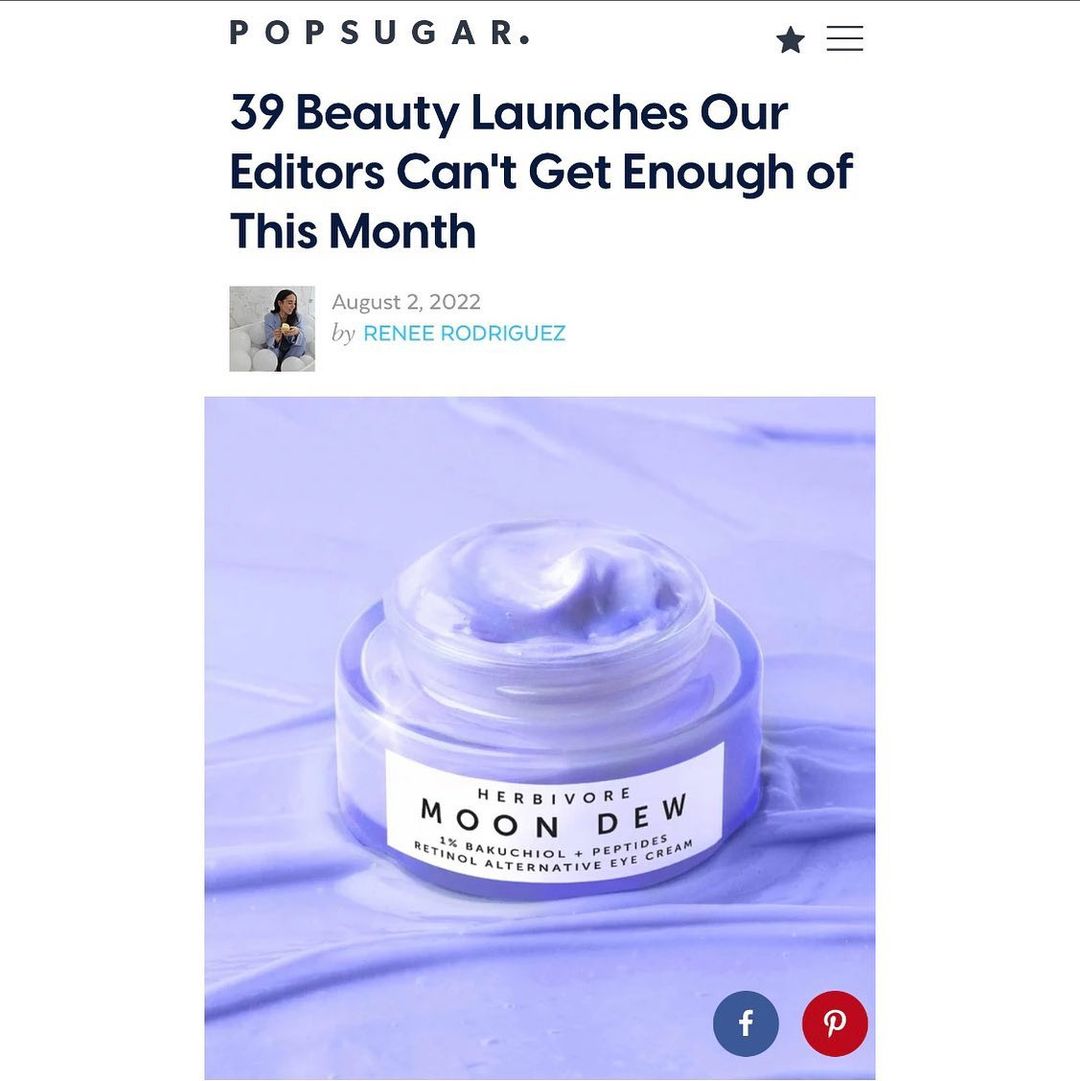Click '1% Bakuchiol + Peptides' label line
The width and height of the screenshot is (1080, 1081).
pos(555,845)
